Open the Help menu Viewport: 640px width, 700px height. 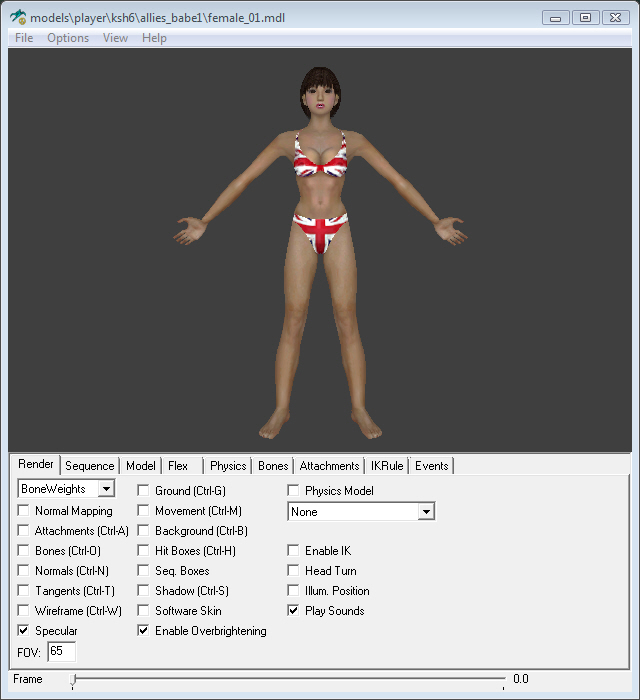click(154, 38)
